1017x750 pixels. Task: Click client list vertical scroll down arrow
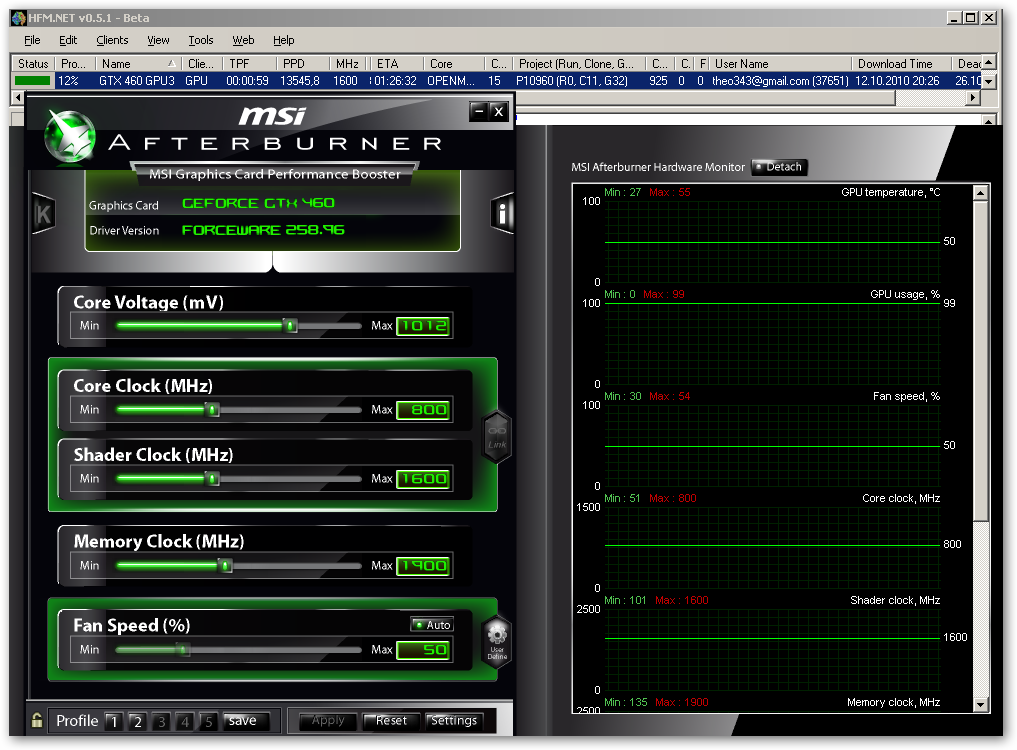988,82
